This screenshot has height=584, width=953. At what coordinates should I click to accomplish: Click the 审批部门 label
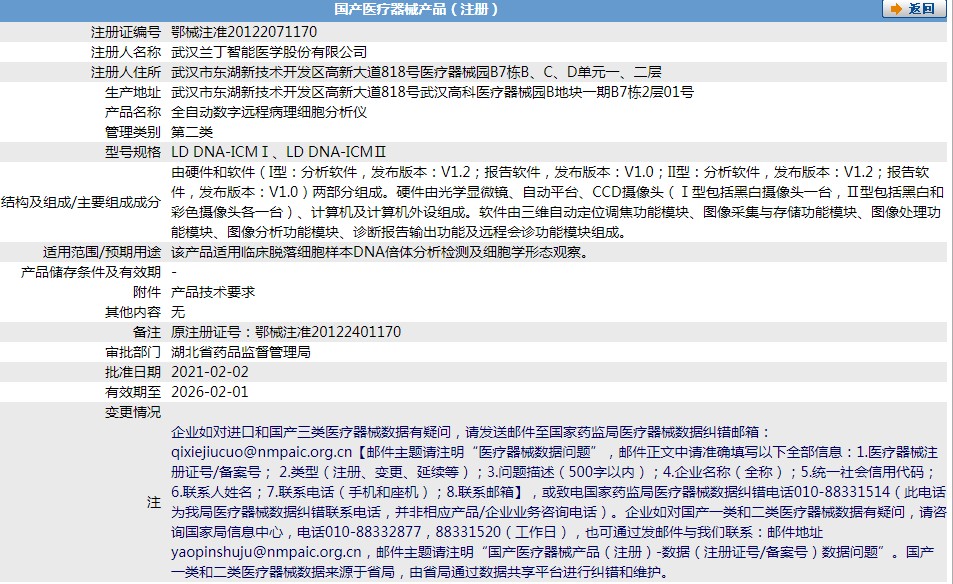point(132,352)
